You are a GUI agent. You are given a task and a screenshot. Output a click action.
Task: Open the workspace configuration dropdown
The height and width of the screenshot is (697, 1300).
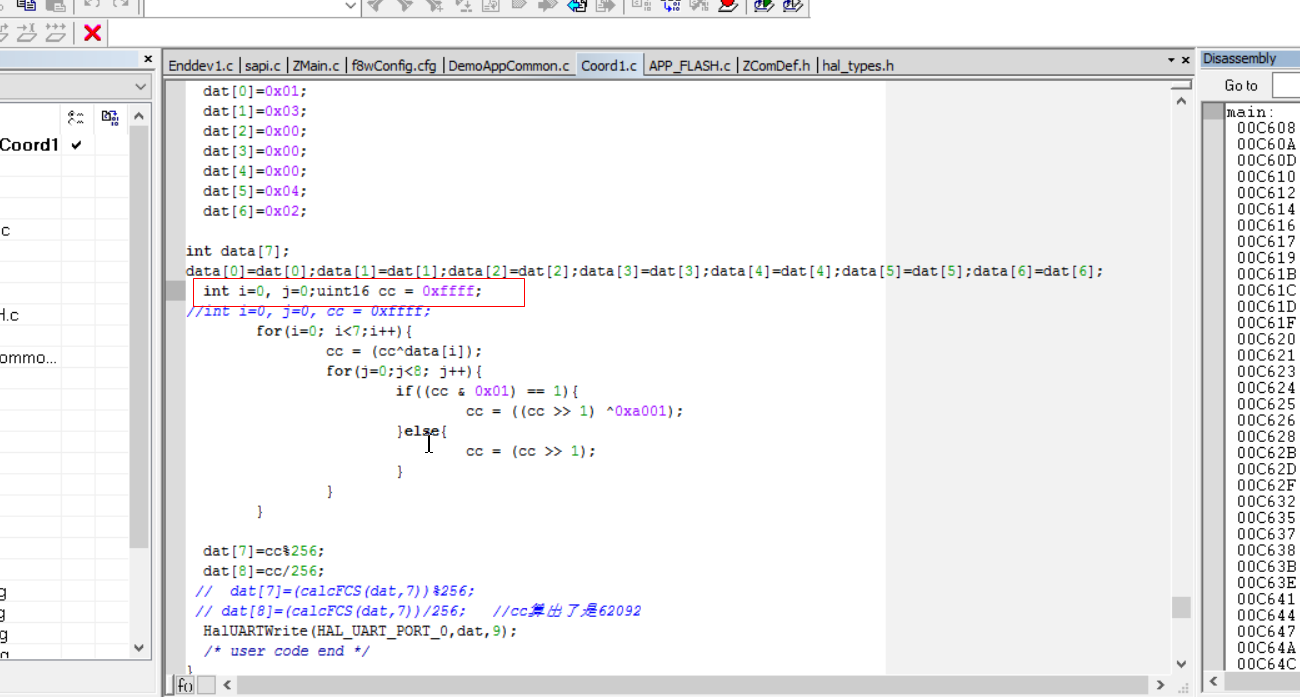point(139,87)
